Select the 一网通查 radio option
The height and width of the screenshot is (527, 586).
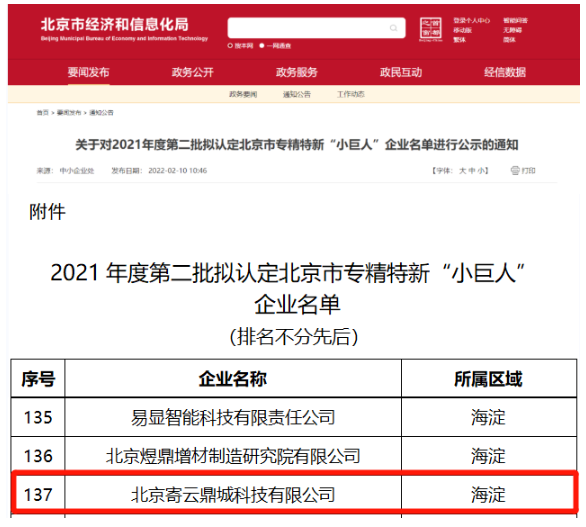(262, 46)
